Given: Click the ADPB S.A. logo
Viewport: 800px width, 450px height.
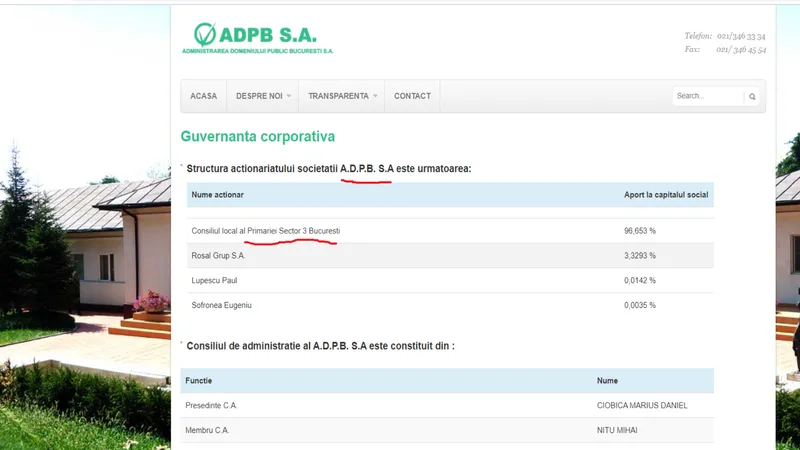Looking at the screenshot, I should click(x=258, y=38).
